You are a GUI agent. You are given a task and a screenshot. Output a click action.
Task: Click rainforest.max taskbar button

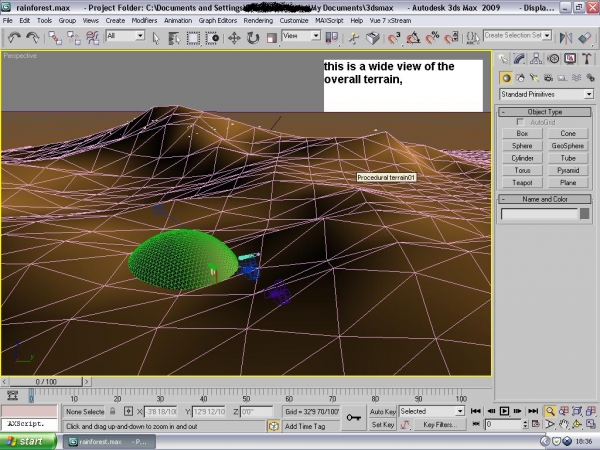pyautogui.click(x=109, y=442)
